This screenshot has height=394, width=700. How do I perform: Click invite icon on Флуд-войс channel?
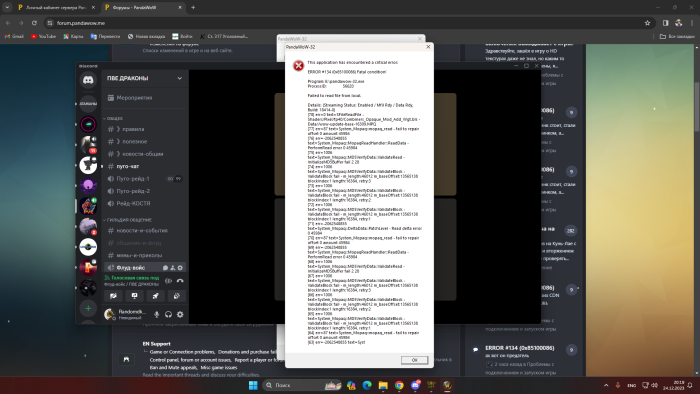pyautogui.click(x=173, y=268)
